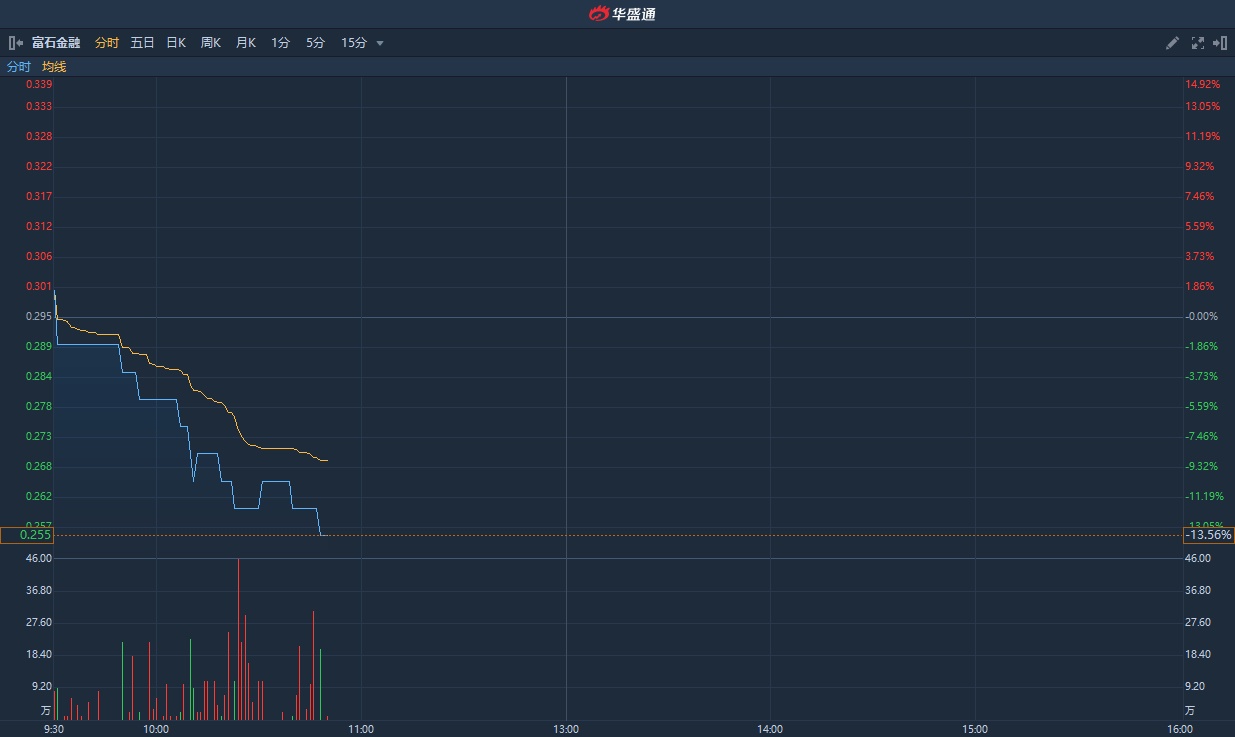Show the 1分 one-minute chart
This screenshot has height=737, width=1235.
(x=280, y=43)
